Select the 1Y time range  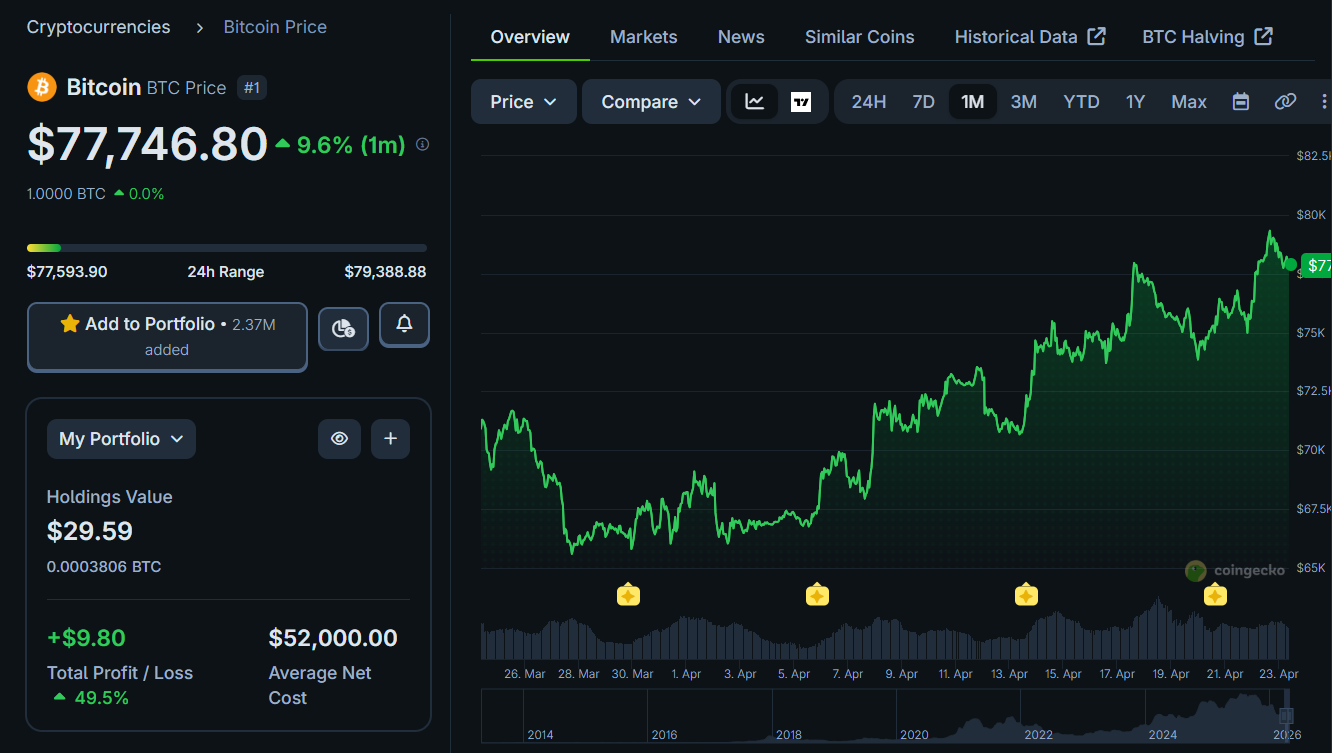1135,102
